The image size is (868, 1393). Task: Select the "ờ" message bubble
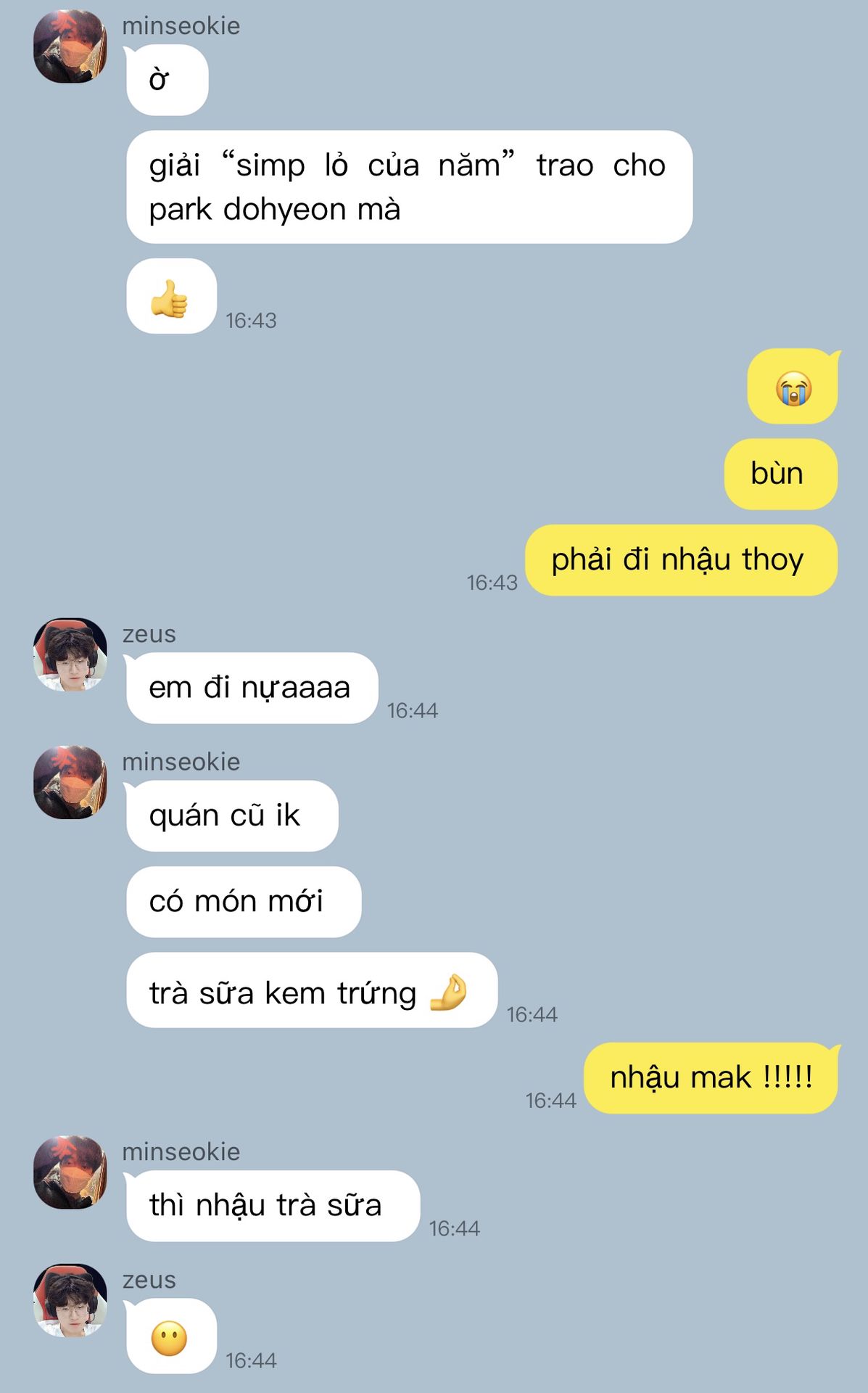[x=167, y=80]
